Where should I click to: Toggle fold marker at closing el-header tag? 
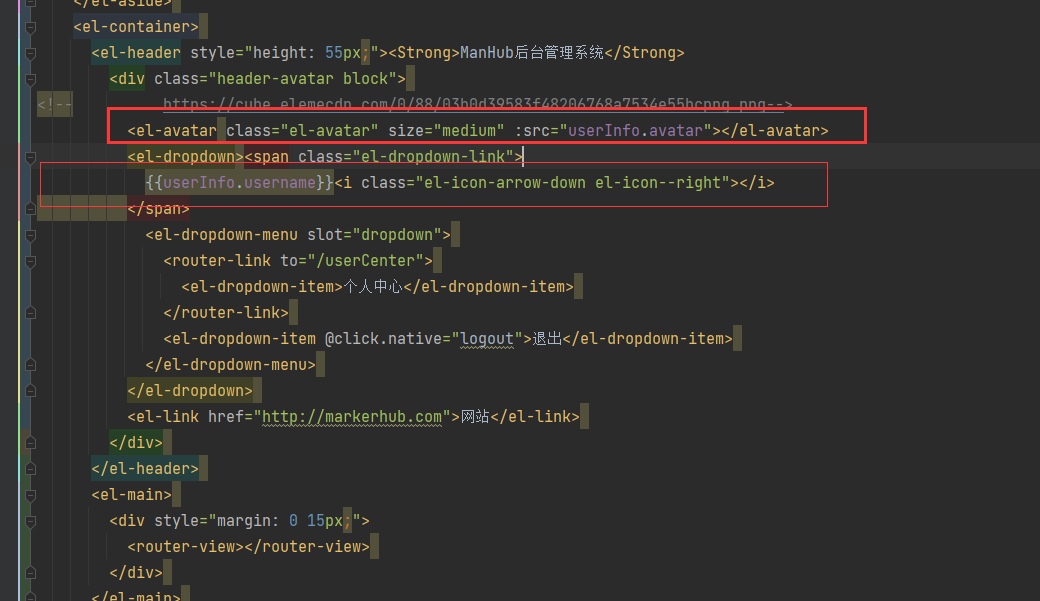coord(31,469)
